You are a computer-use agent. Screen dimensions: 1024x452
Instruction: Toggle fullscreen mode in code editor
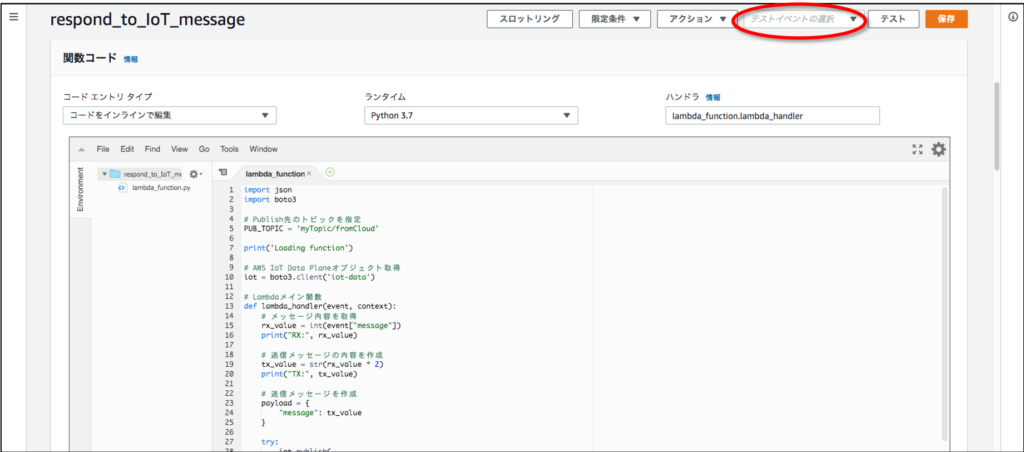tap(917, 149)
